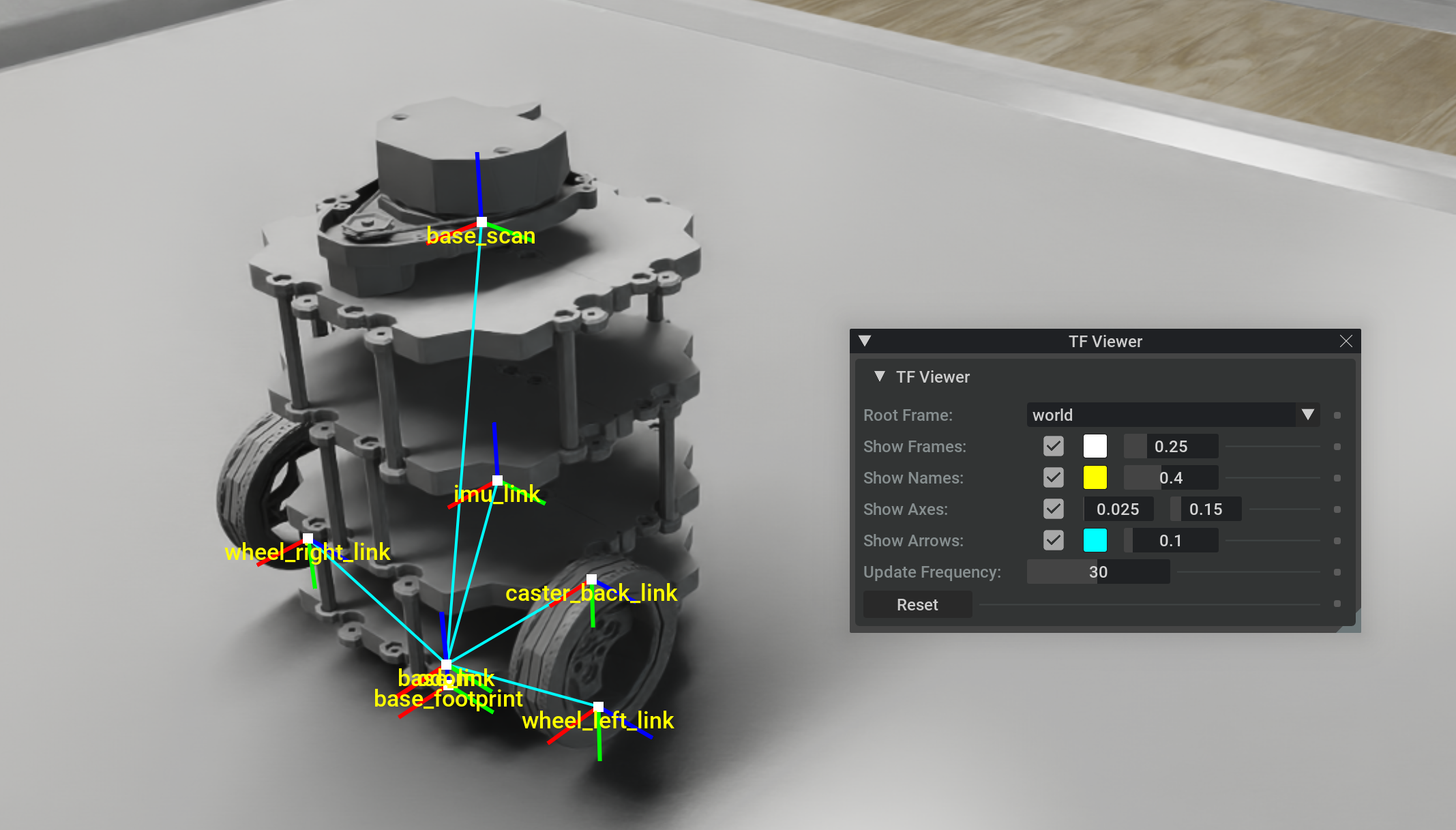Click the axes 0.025 value field
The width and height of the screenshot is (1456, 830).
tap(1118, 509)
